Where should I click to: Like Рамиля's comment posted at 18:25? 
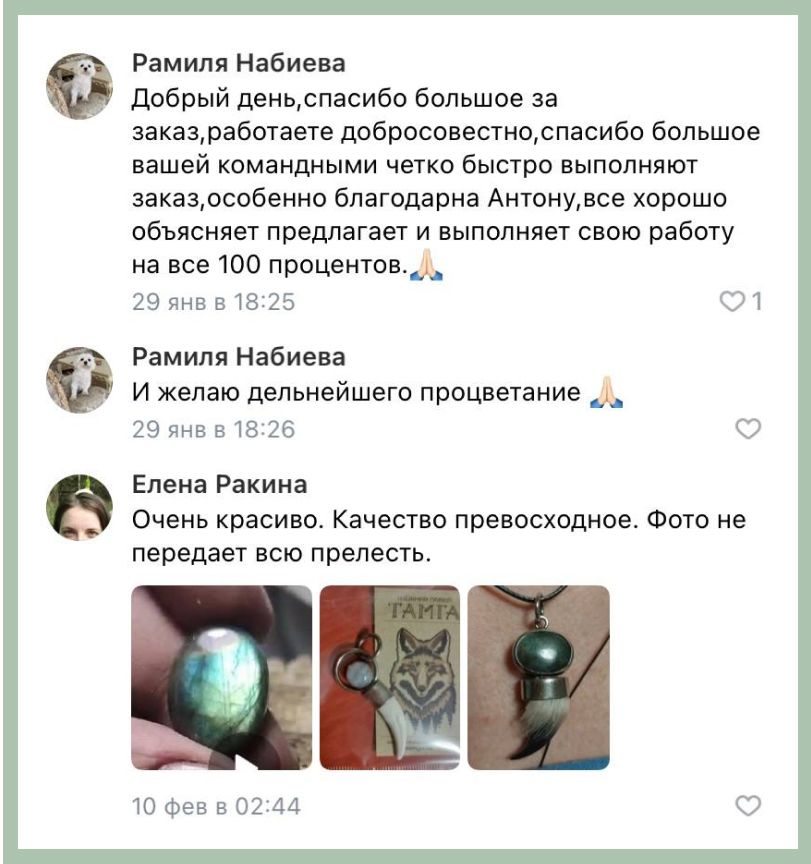[732, 301]
